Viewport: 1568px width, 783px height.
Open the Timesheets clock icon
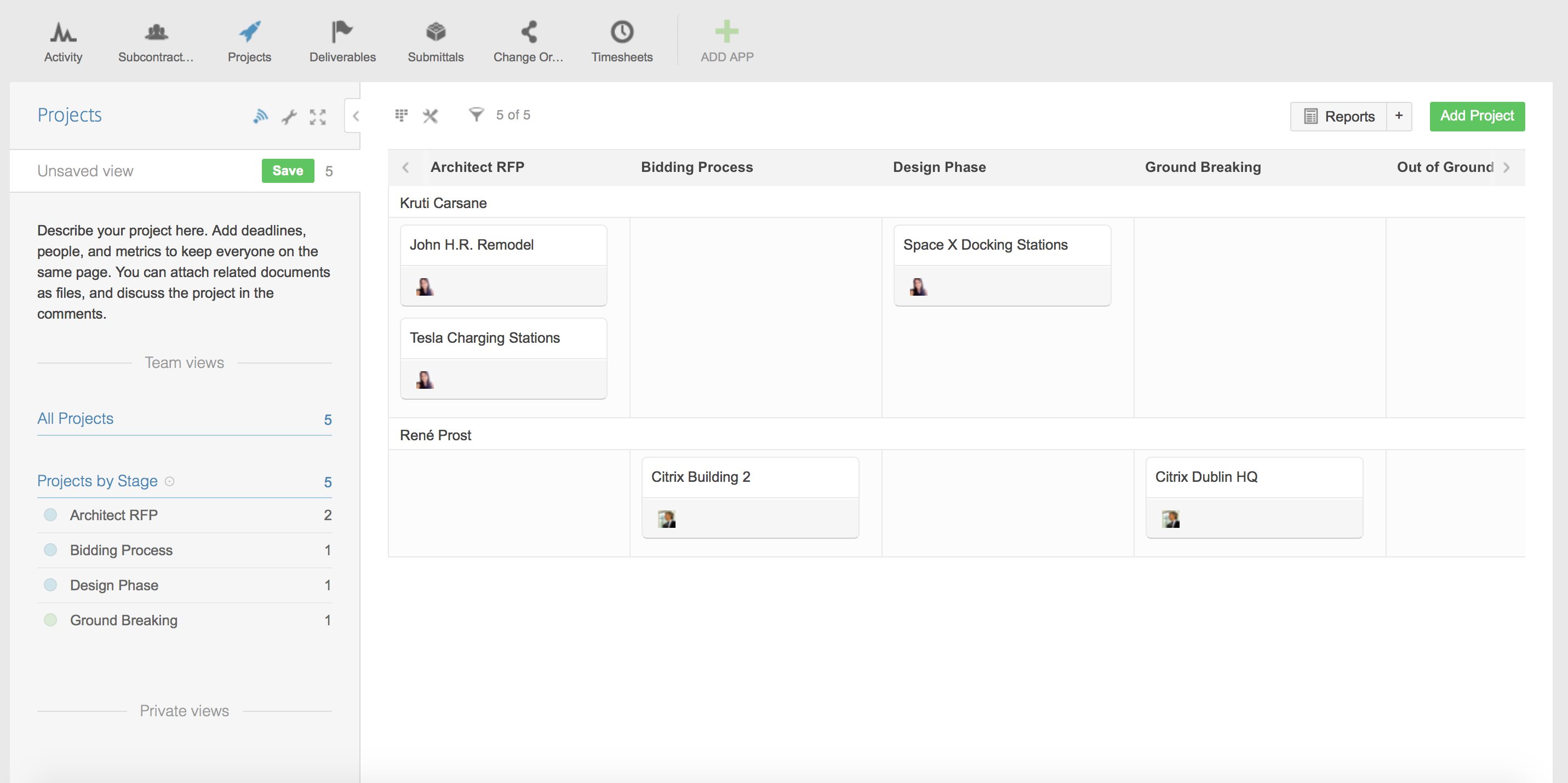click(x=621, y=32)
